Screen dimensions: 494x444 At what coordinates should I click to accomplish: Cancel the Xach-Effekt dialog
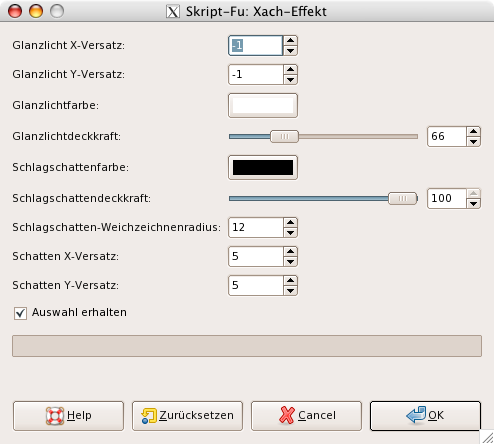point(306,416)
